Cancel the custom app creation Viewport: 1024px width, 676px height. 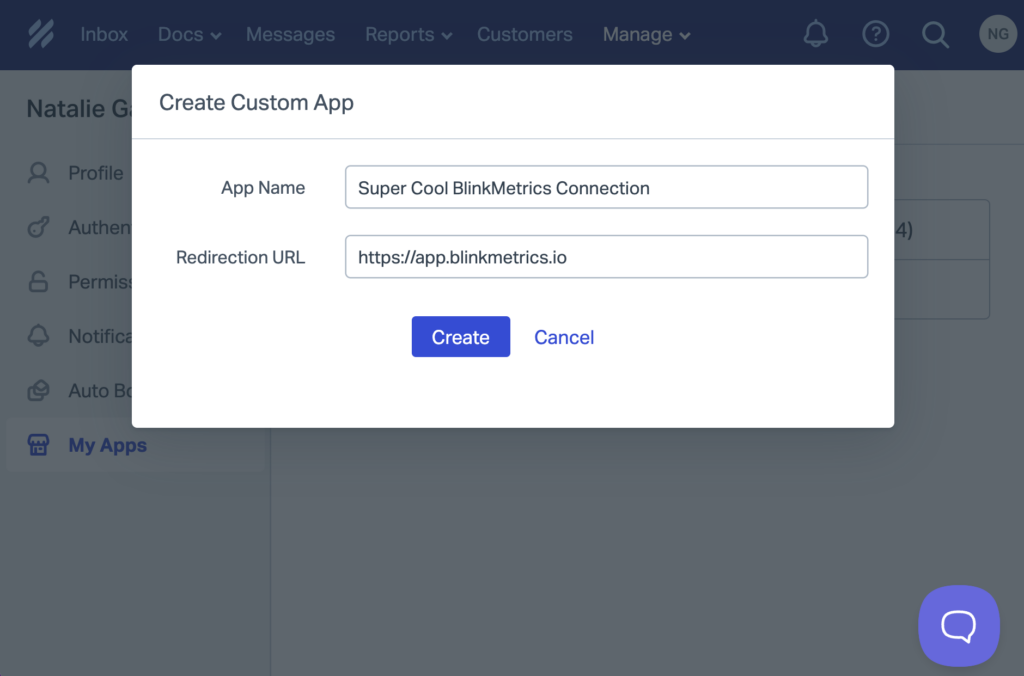(x=563, y=337)
